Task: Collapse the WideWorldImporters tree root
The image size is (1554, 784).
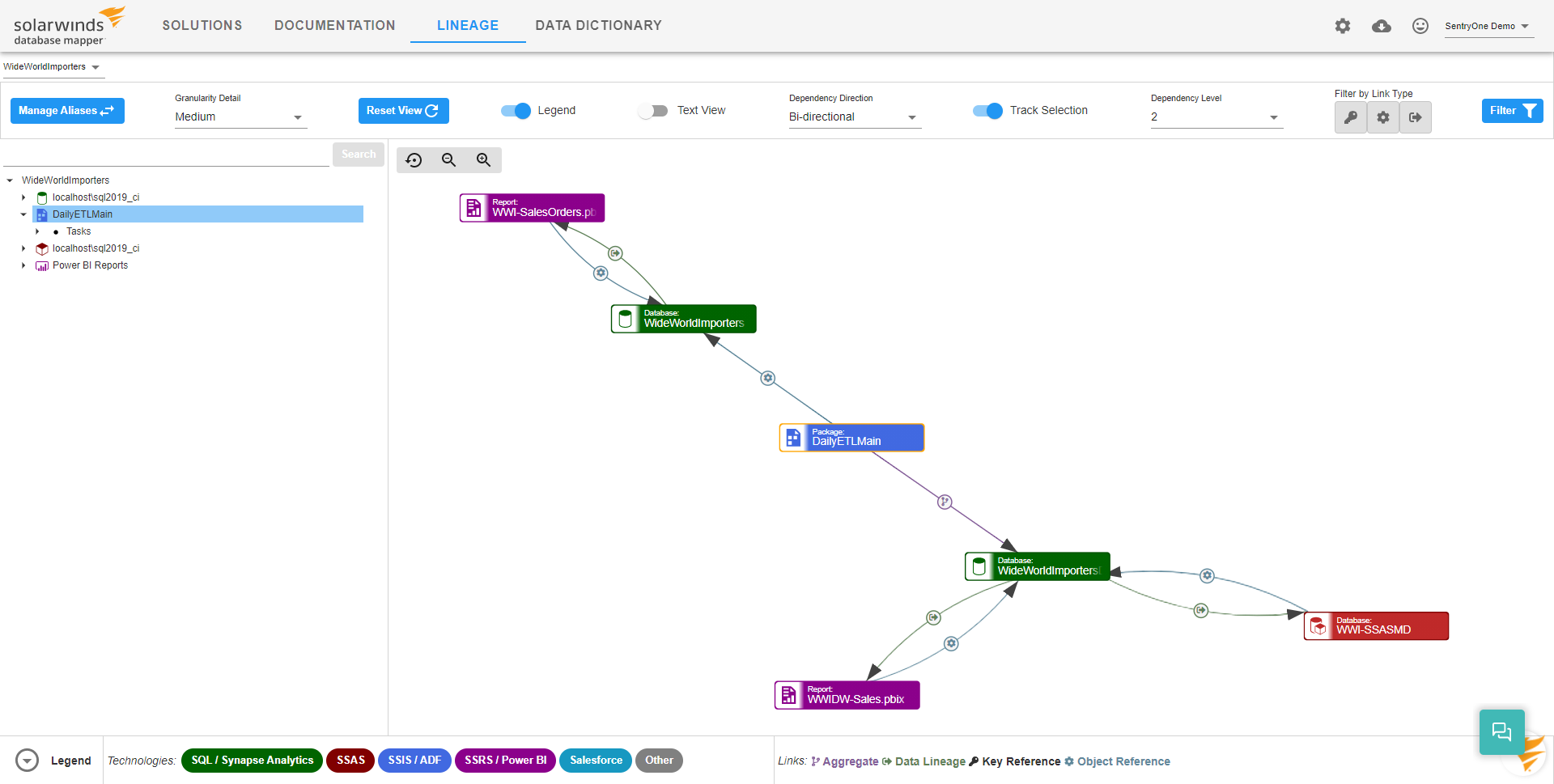Action: [10, 180]
